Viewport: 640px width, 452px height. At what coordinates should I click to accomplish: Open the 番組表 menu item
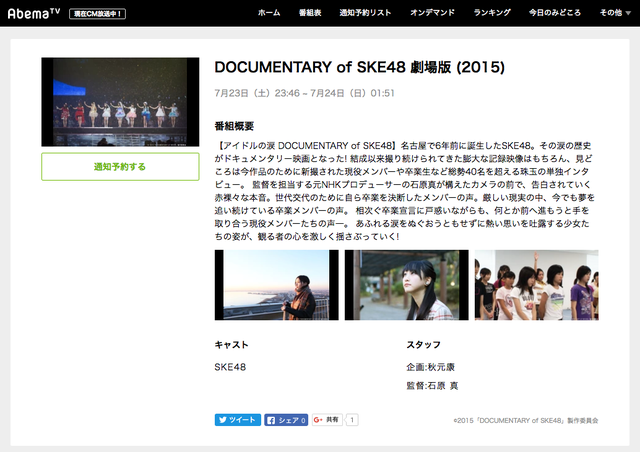310,13
